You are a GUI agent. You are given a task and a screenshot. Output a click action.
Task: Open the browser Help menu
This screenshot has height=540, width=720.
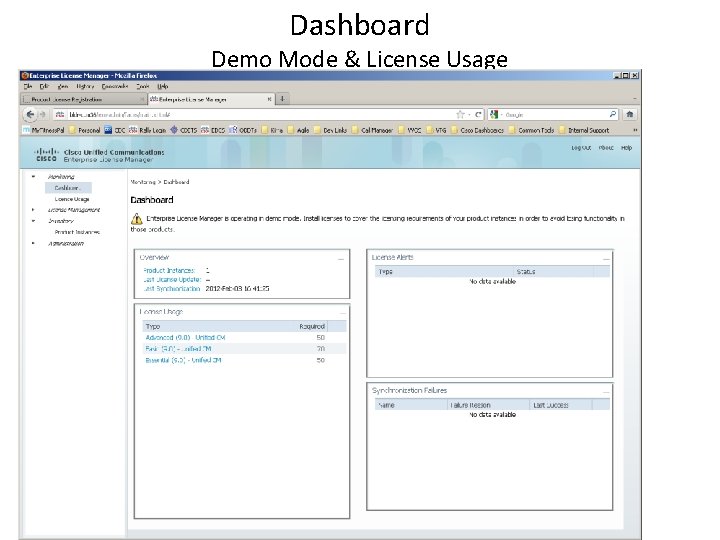tap(163, 86)
